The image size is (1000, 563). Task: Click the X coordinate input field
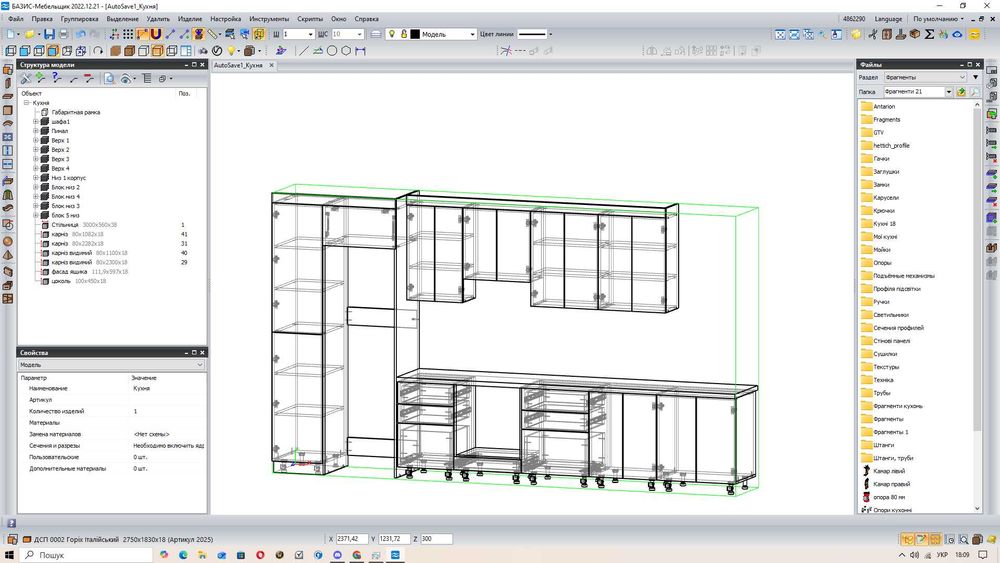pos(351,539)
